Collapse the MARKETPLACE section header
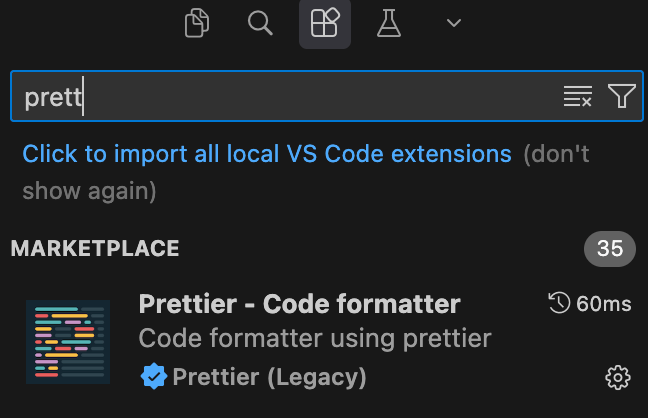This screenshot has height=418, width=648. (95, 249)
